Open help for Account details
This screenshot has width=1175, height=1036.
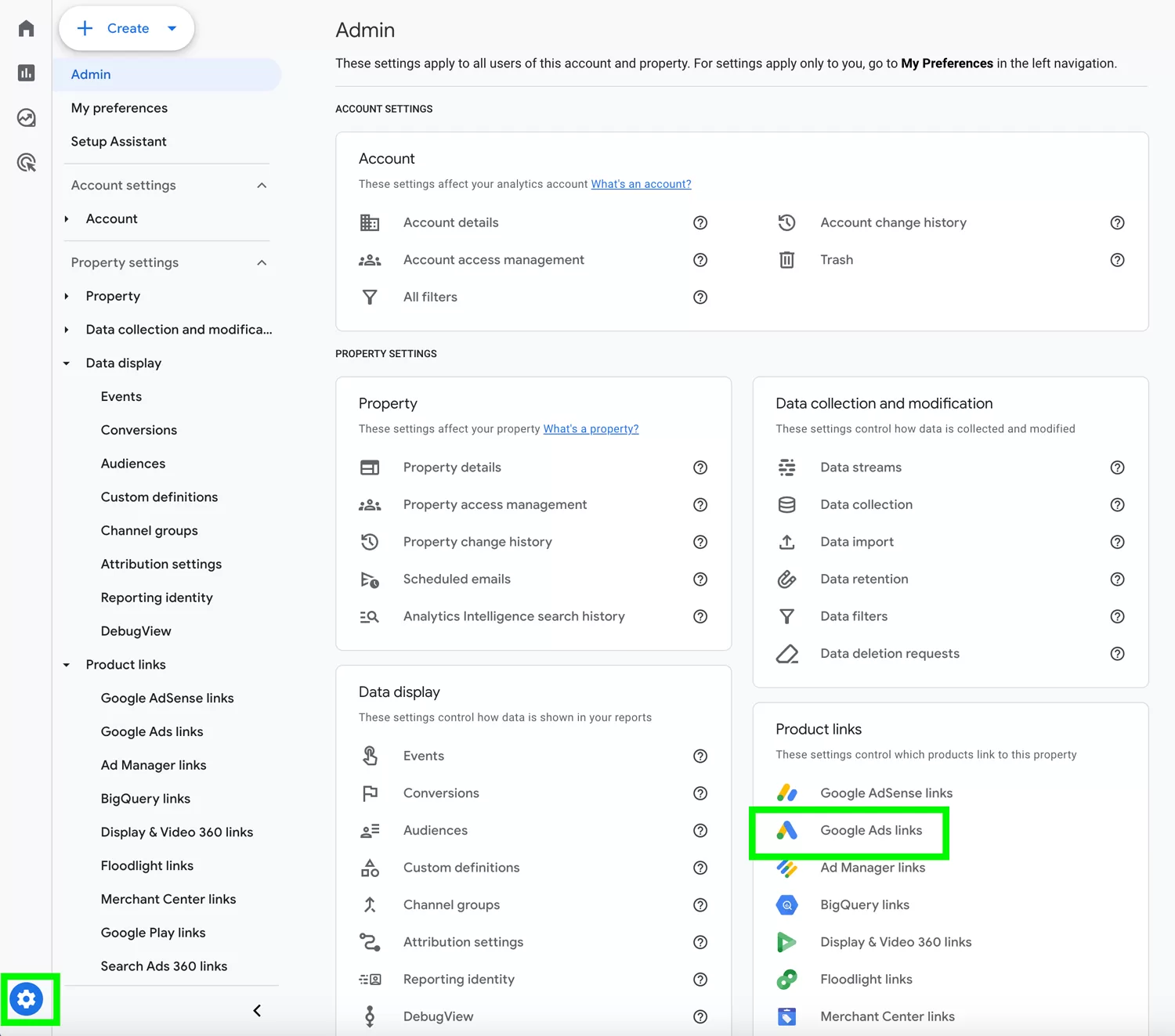[x=700, y=222]
